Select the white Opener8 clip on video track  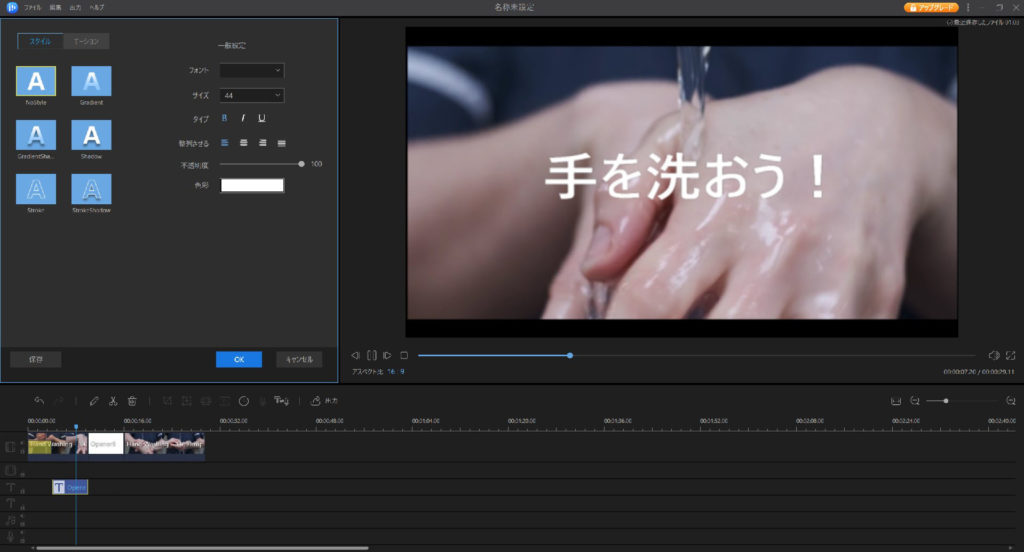pyautogui.click(x=106, y=444)
